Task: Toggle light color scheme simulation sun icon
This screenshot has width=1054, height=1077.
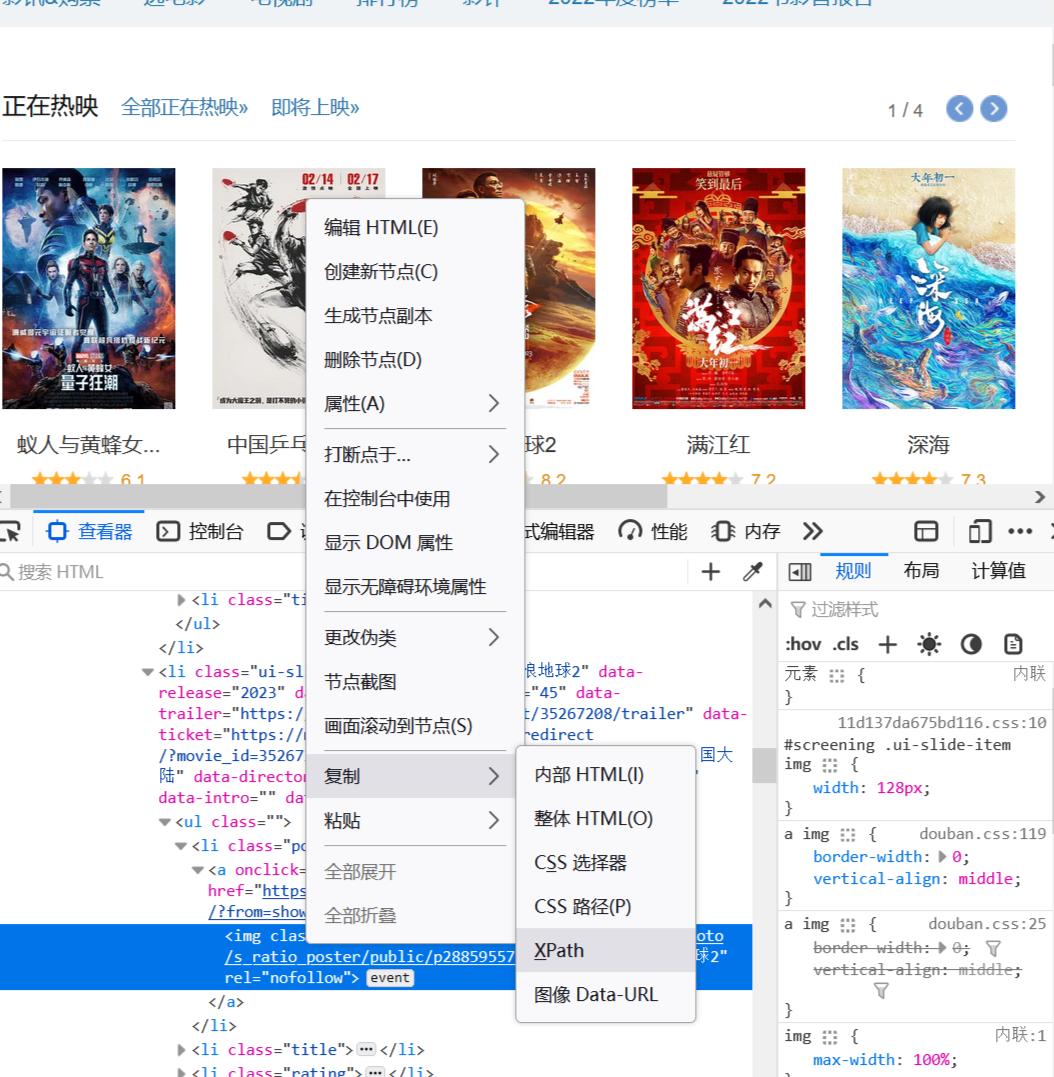Action: [929, 644]
